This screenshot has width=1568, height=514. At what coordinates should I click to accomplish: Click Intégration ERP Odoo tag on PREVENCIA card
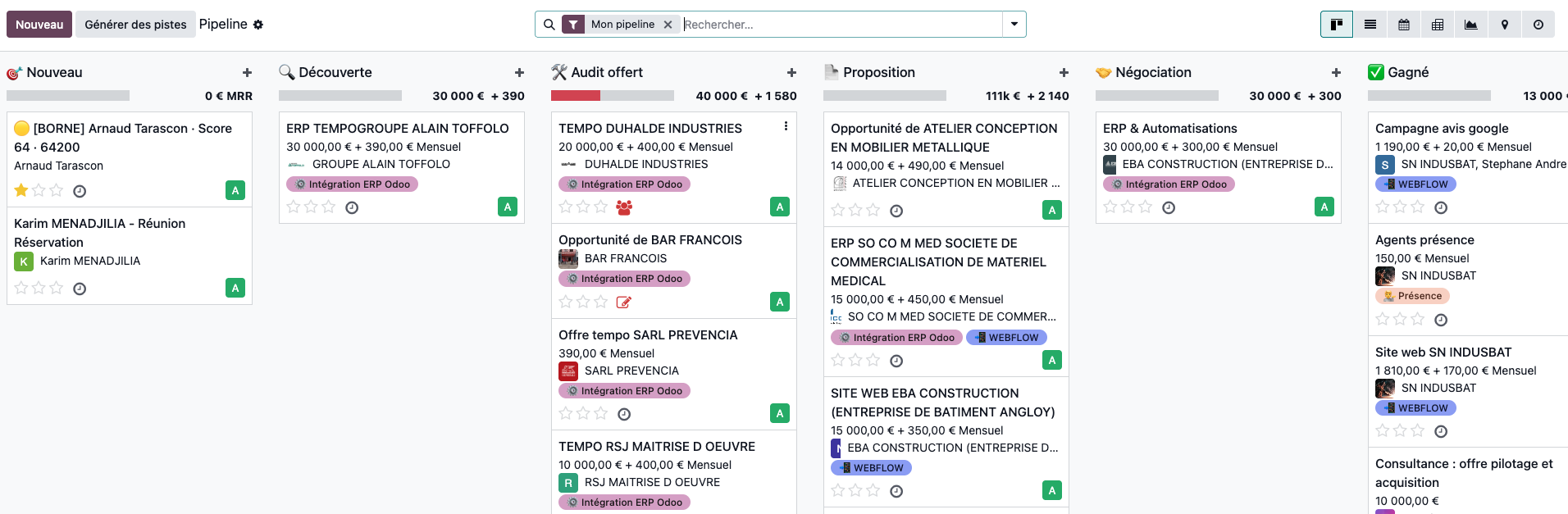[x=624, y=391]
